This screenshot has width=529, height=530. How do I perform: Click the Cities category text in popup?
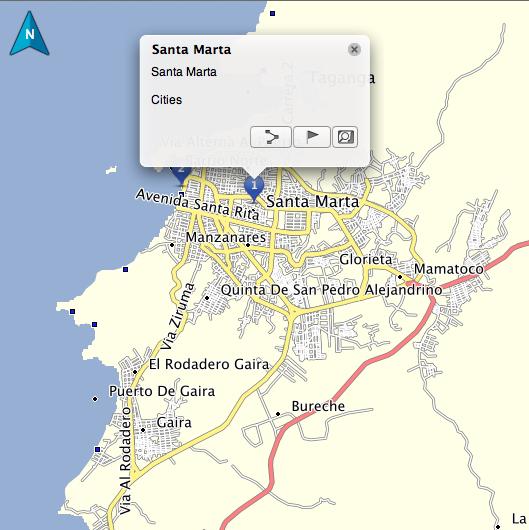tap(166, 100)
